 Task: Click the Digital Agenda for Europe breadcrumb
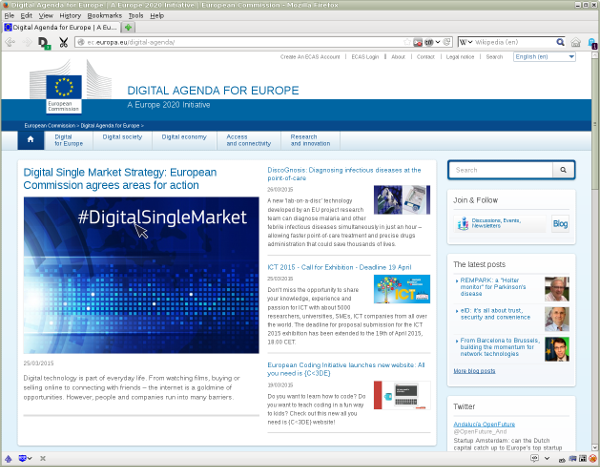110,126
